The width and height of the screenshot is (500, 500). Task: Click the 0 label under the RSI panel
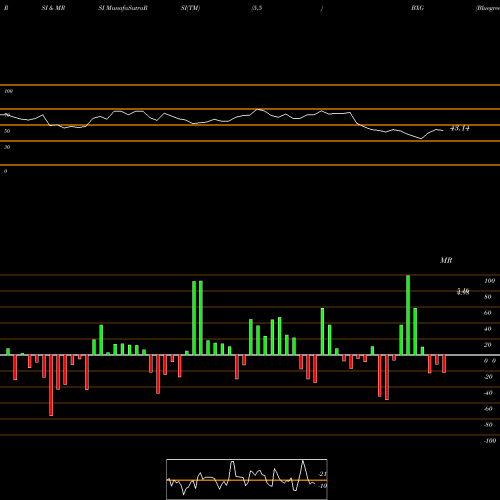[x=5, y=171]
